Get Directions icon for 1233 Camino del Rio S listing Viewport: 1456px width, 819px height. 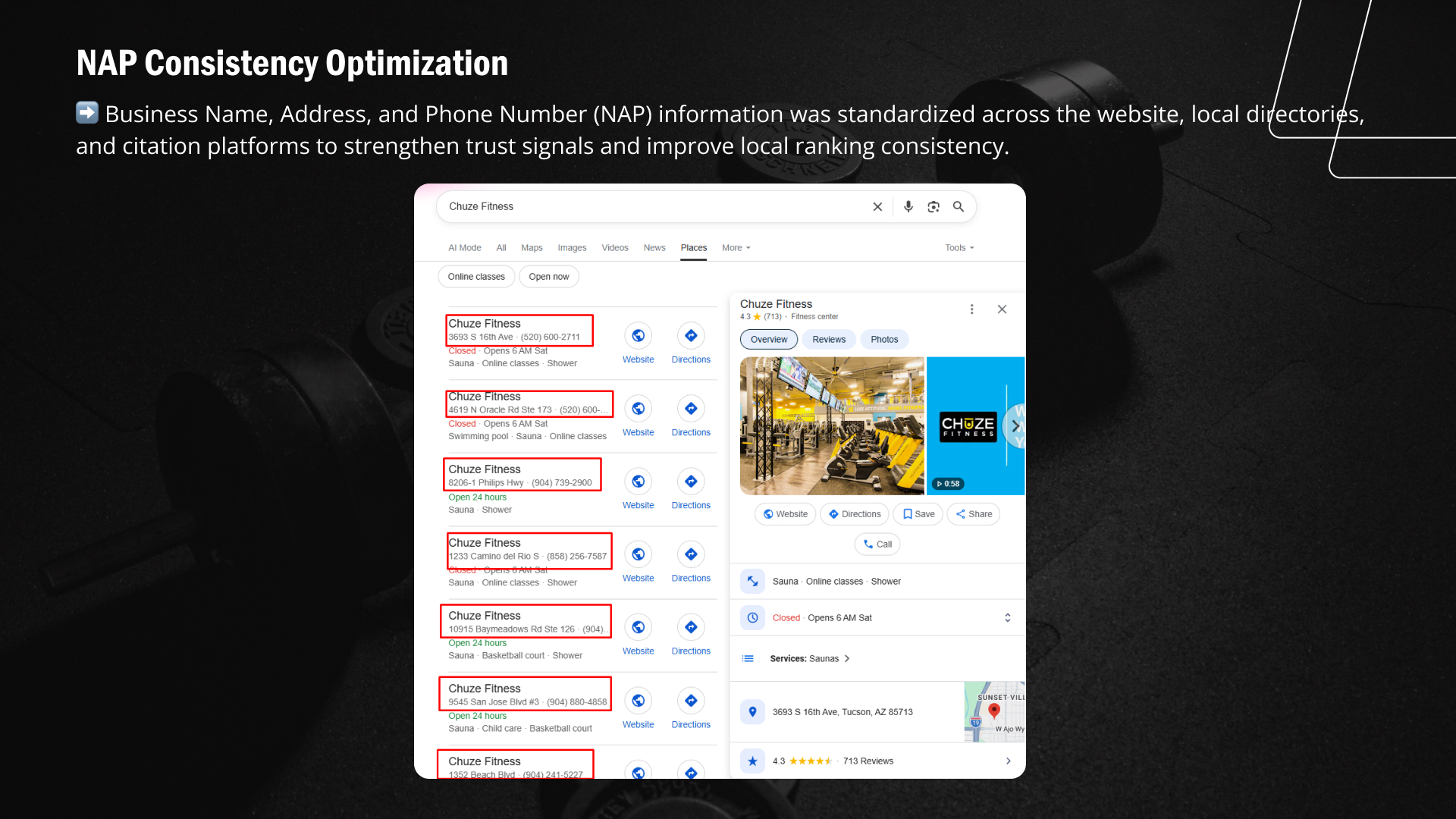click(691, 554)
